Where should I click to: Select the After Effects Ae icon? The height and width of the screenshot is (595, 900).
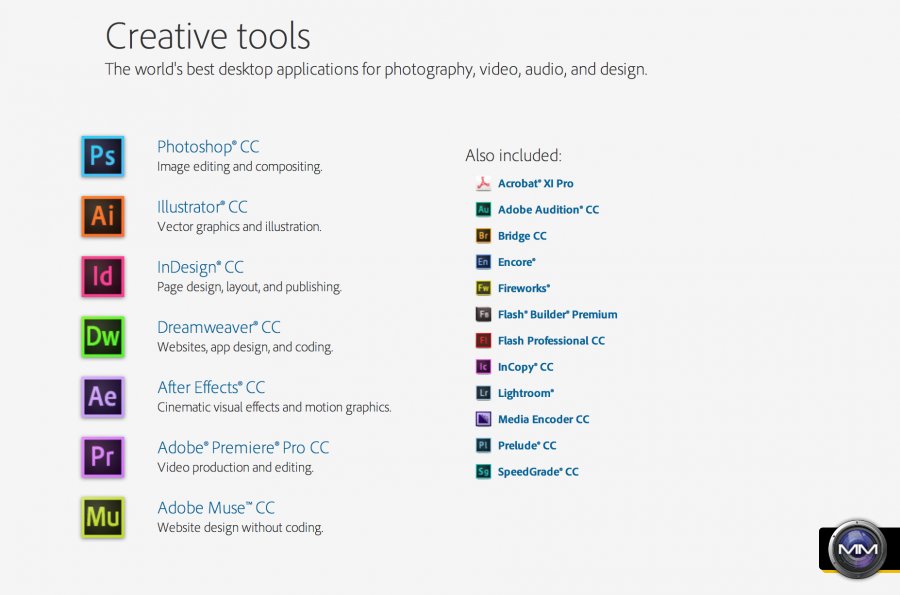102,397
